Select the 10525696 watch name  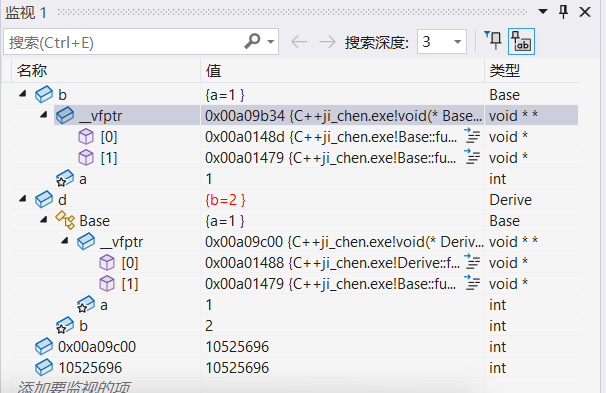click(x=90, y=367)
